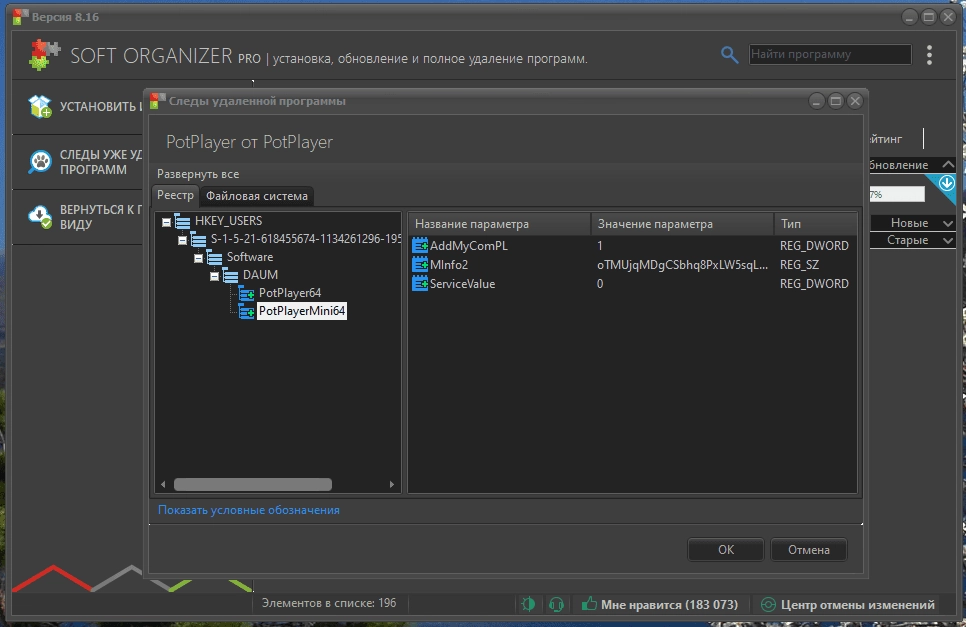Click the Soft Organizer puzzle logo
966x627 pixels.
coord(44,55)
